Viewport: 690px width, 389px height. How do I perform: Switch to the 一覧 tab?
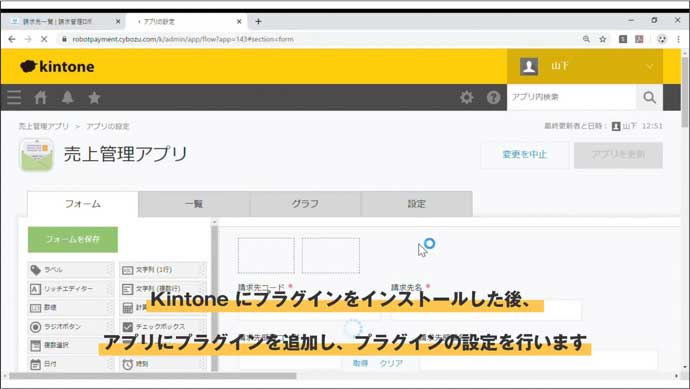point(194,204)
